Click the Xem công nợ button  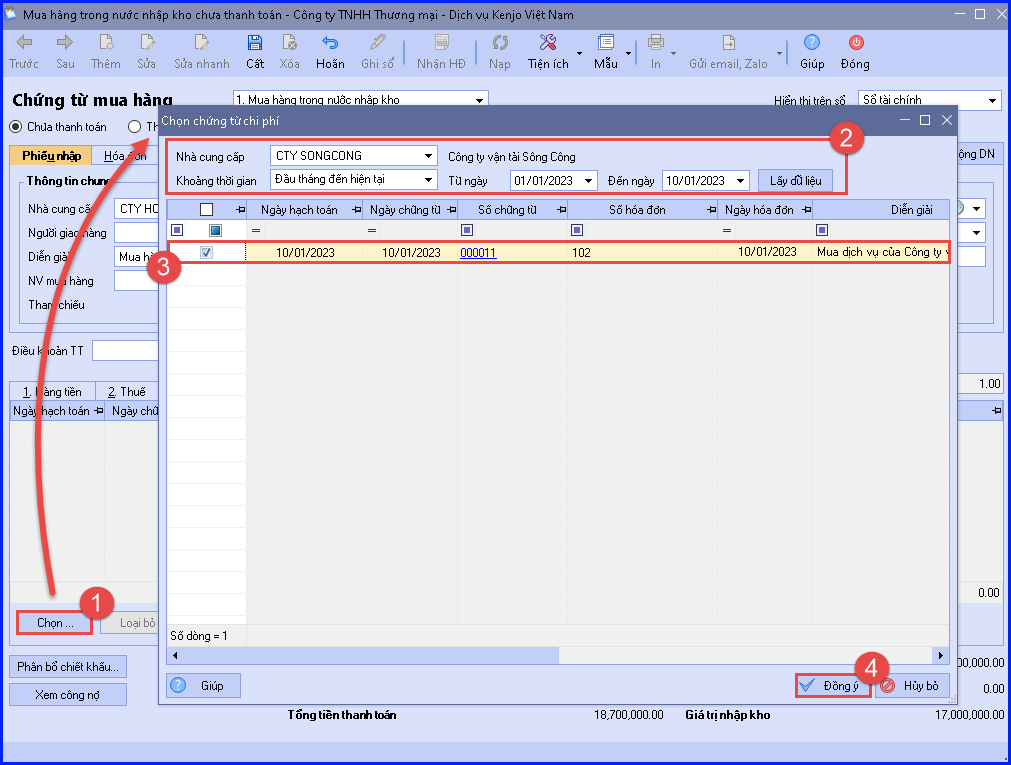(x=68, y=695)
